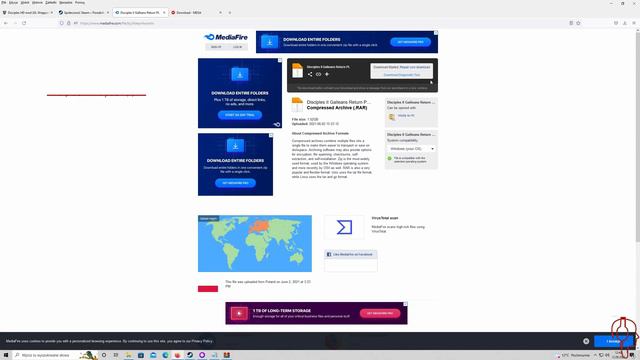Click the browser address bar URL
The height and width of the screenshot is (360, 640).
(x=117, y=23)
